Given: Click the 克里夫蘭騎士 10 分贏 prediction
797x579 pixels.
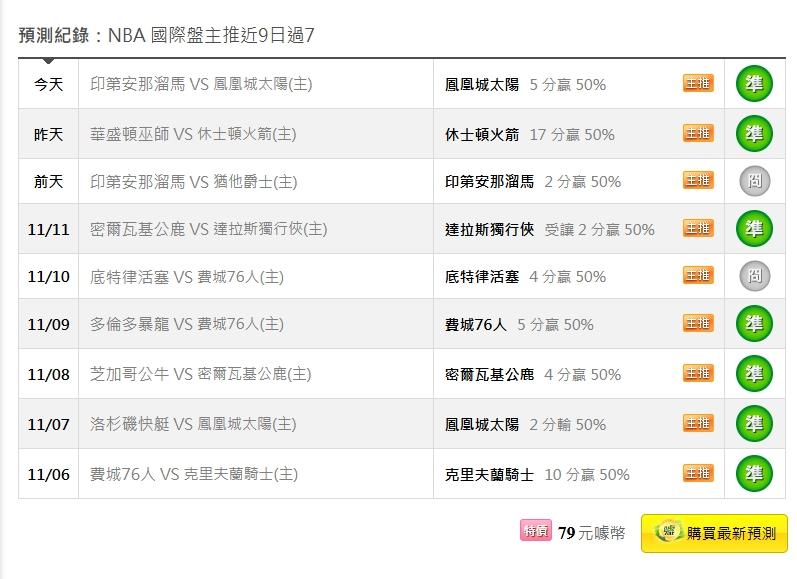Looking at the screenshot, I should click(537, 474).
